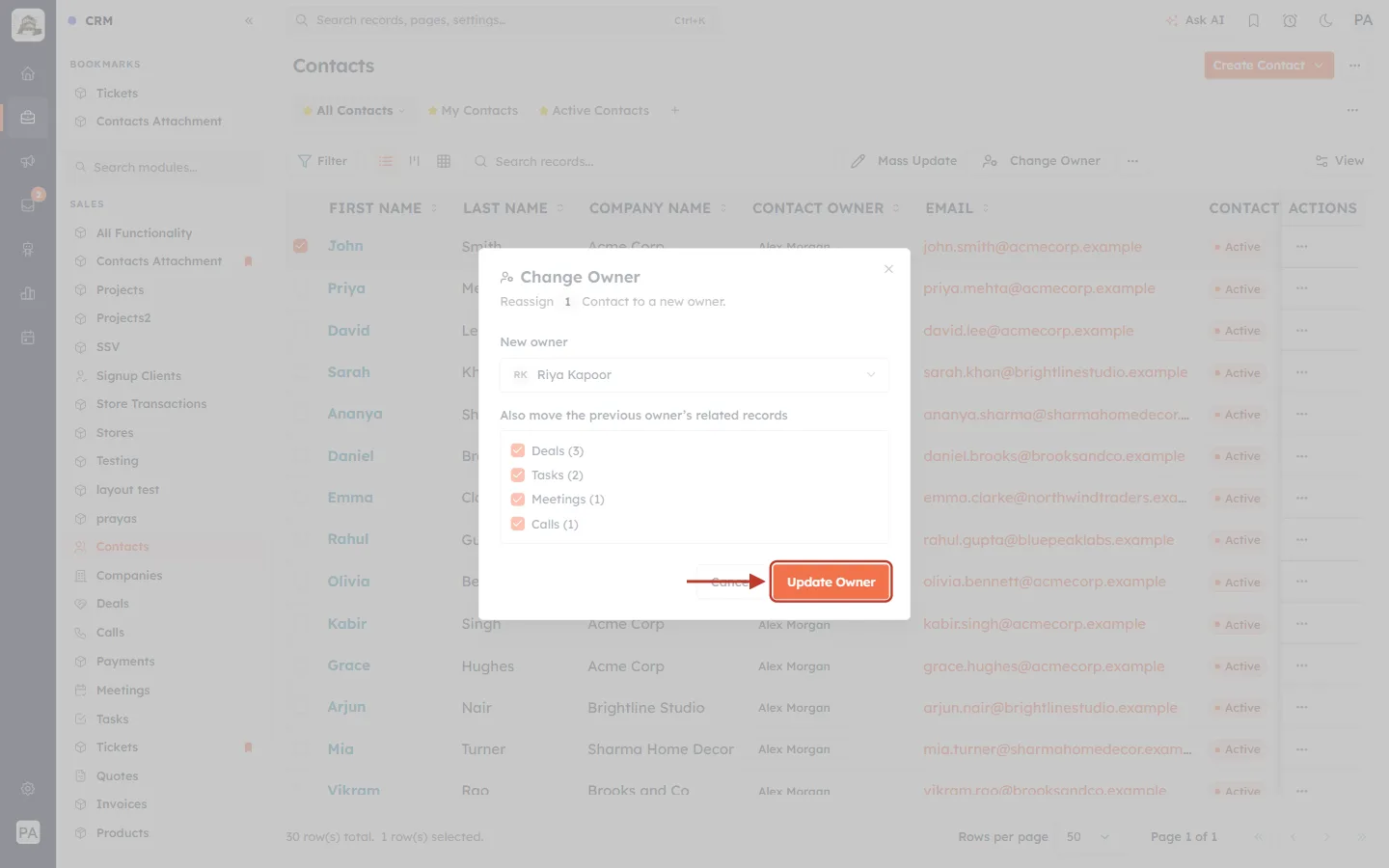Open the View settings button
Image resolution: width=1389 pixels, height=868 pixels.
point(1339,161)
